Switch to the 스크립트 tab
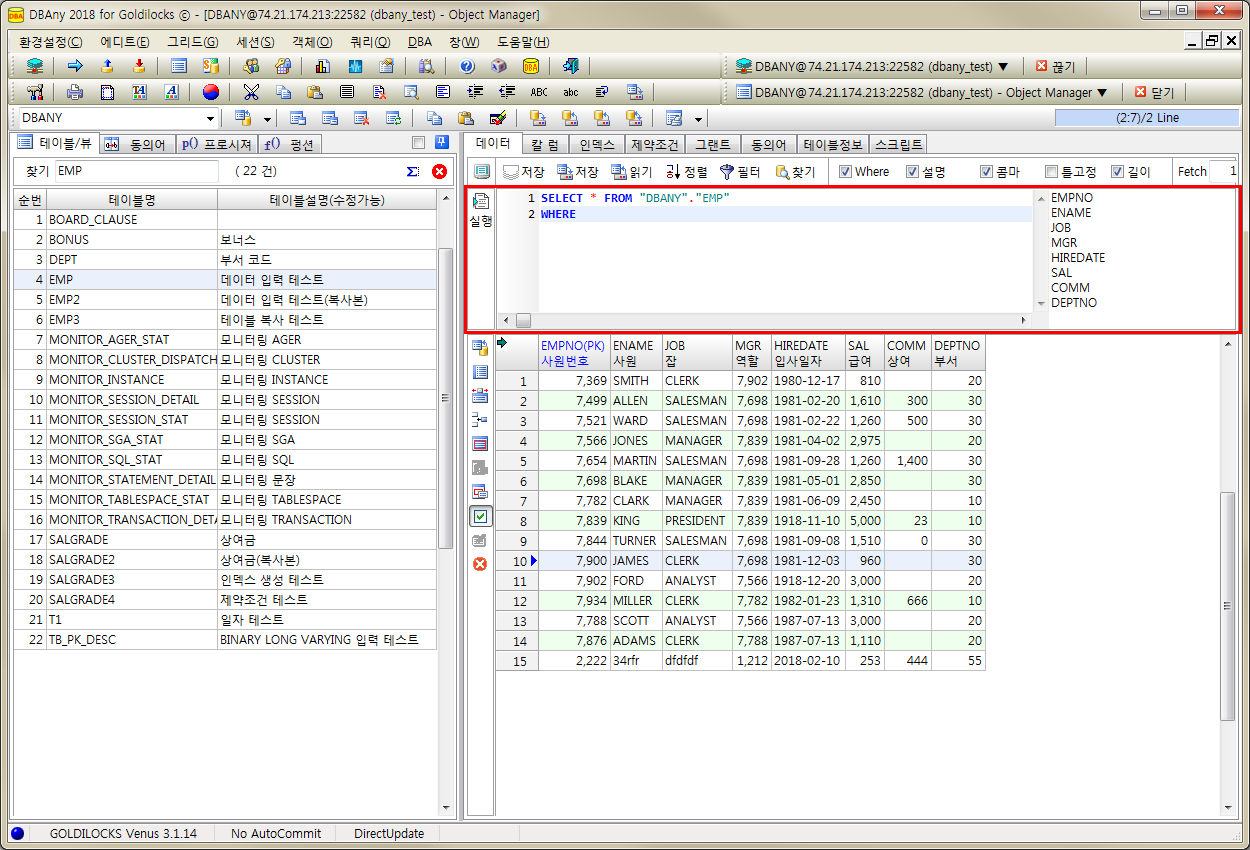The width and height of the screenshot is (1250, 850). point(898,144)
